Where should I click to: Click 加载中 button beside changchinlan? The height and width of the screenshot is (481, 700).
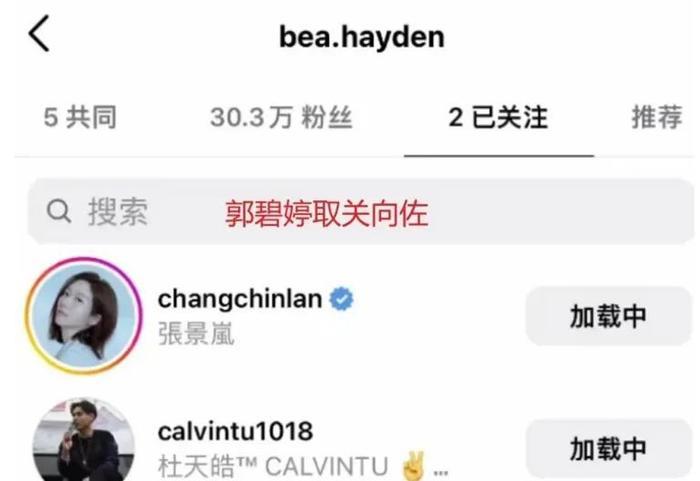(x=608, y=316)
